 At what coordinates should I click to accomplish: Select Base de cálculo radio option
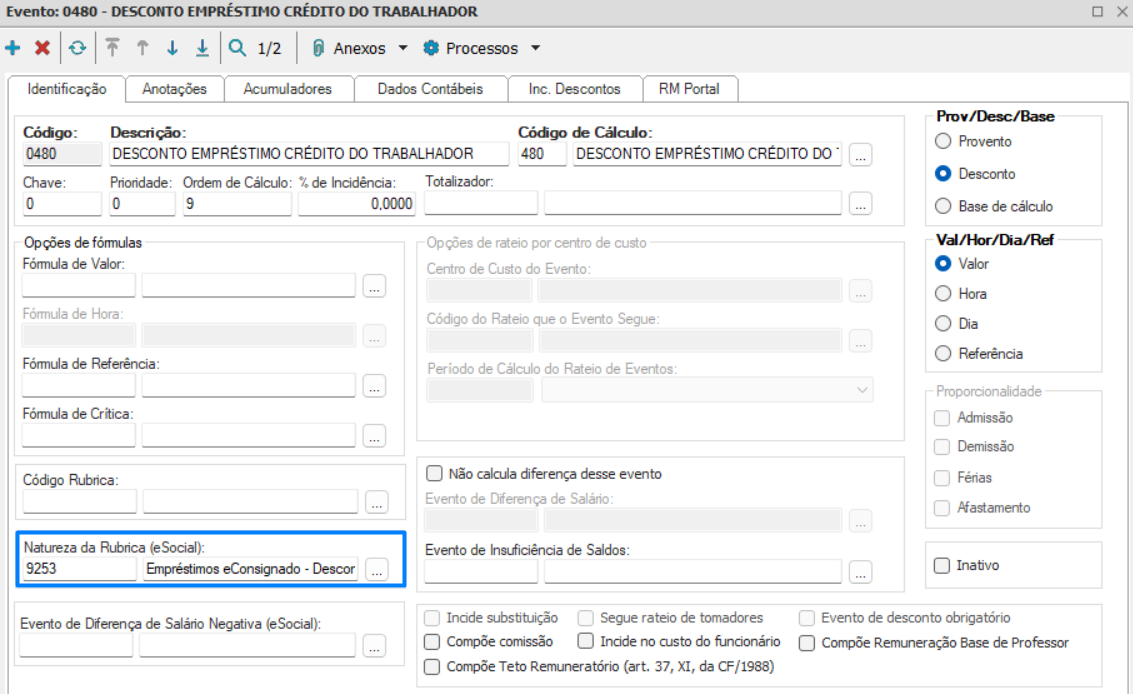(943, 206)
